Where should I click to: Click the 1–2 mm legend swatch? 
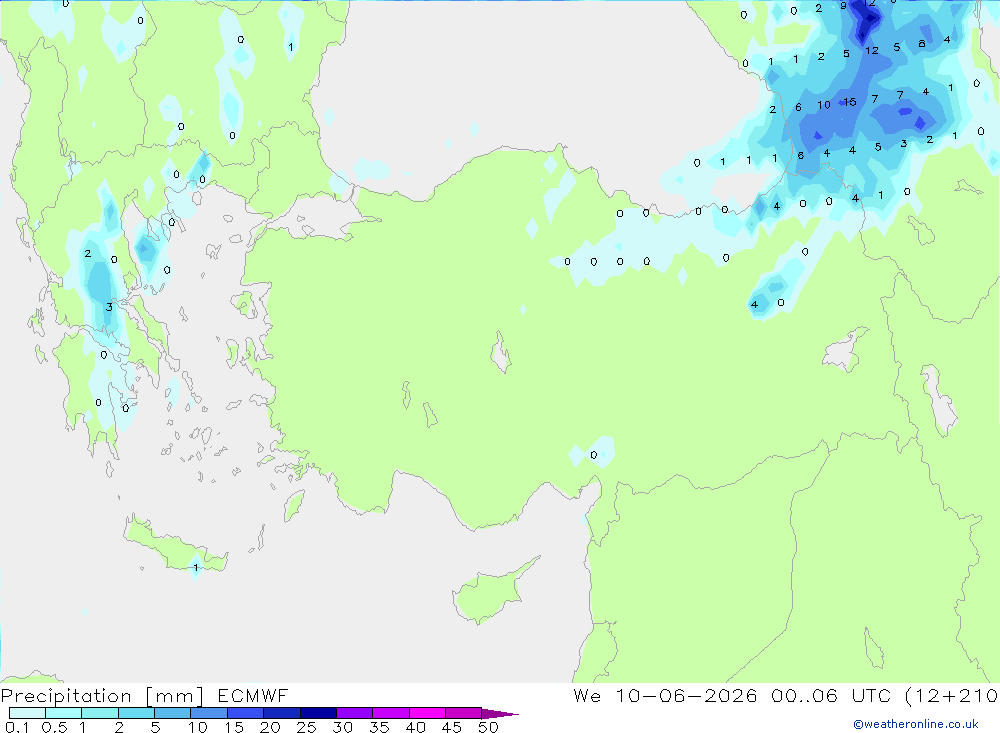point(99,713)
